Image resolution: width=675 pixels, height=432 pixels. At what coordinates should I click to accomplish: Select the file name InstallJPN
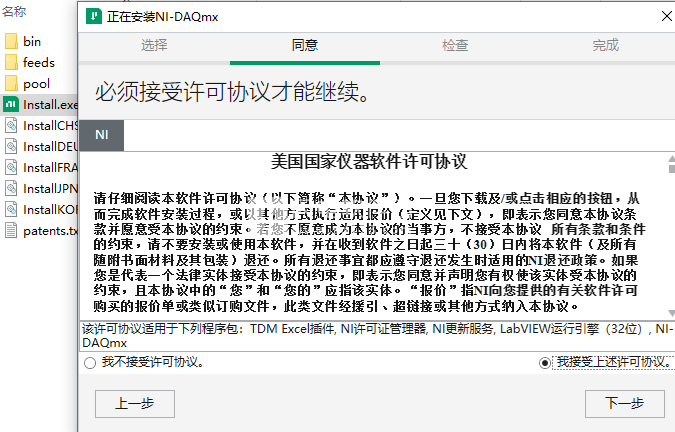tap(50, 189)
